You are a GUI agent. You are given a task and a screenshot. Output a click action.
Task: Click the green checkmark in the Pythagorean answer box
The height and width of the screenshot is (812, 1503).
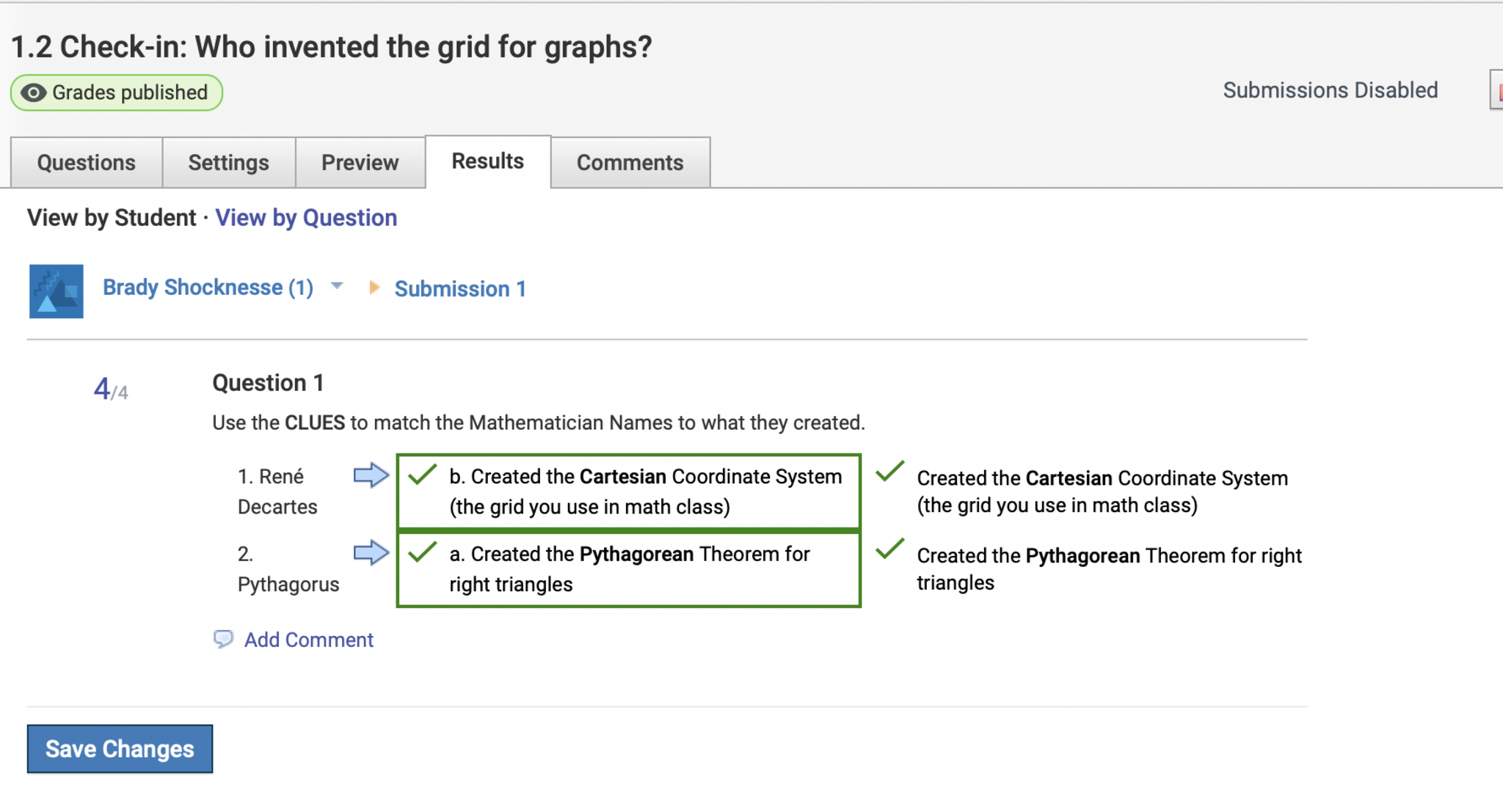tap(423, 552)
